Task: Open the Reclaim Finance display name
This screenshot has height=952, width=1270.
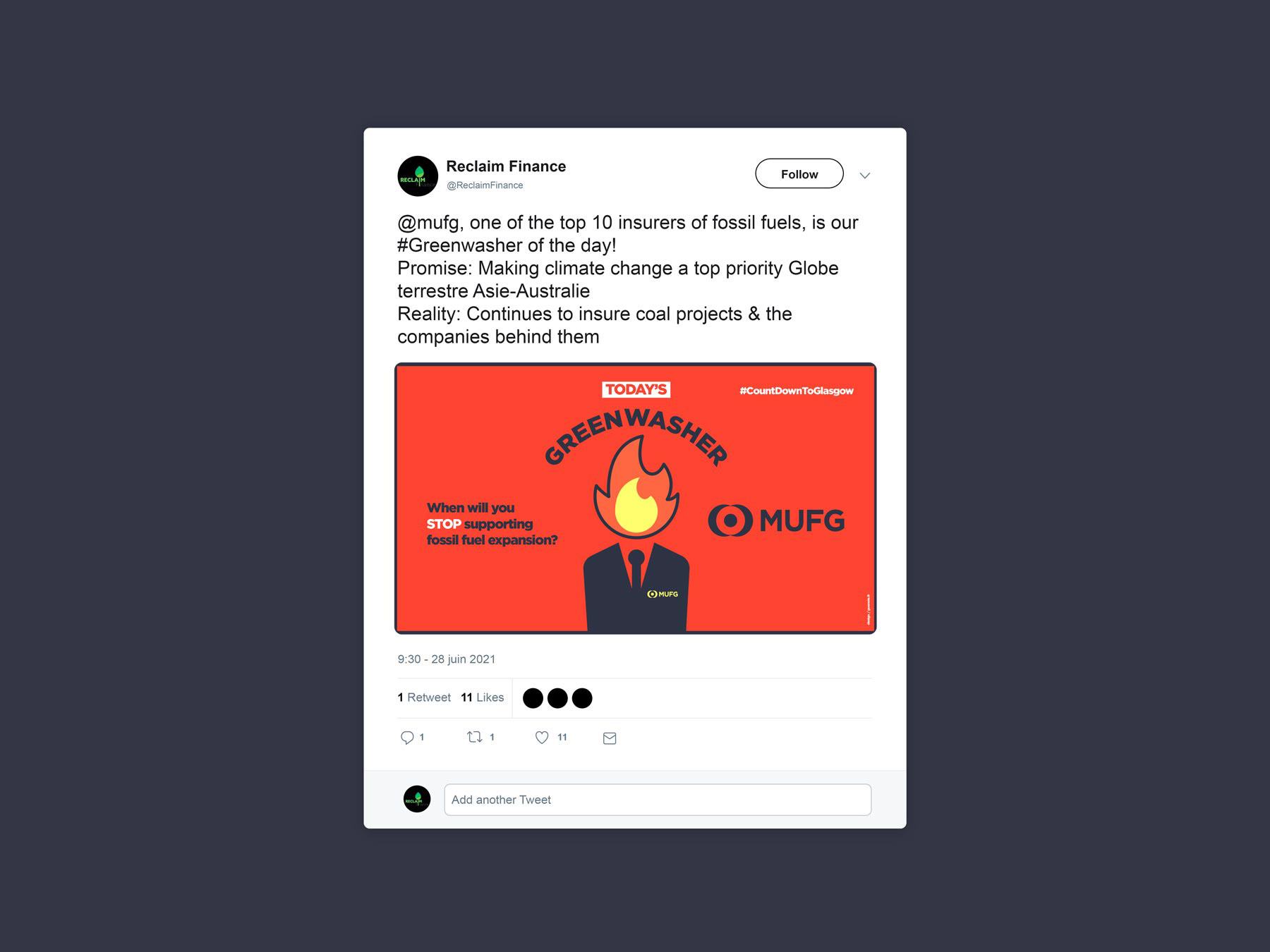Action: click(x=506, y=166)
